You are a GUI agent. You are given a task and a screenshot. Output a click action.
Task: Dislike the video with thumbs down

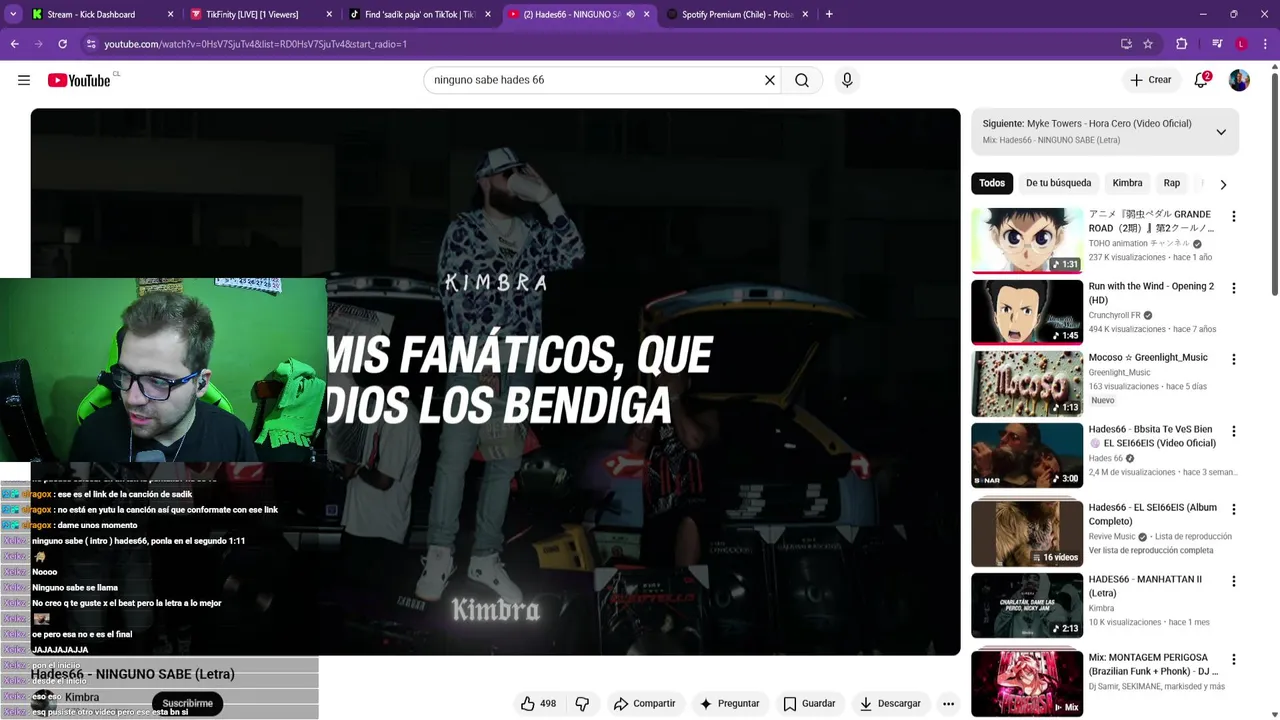582,704
